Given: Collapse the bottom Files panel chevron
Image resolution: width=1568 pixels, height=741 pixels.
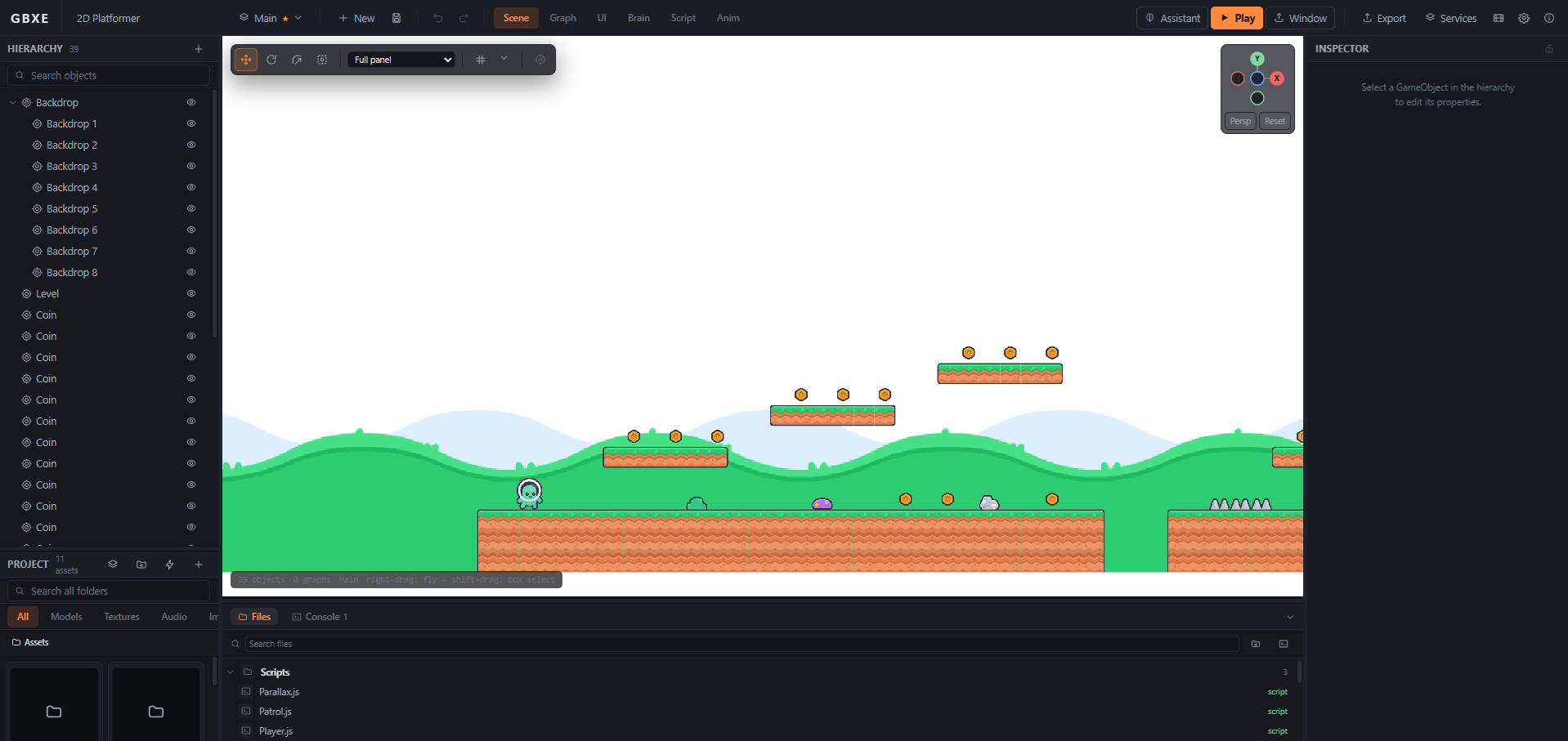Looking at the screenshot, I should click(1290, 617).
